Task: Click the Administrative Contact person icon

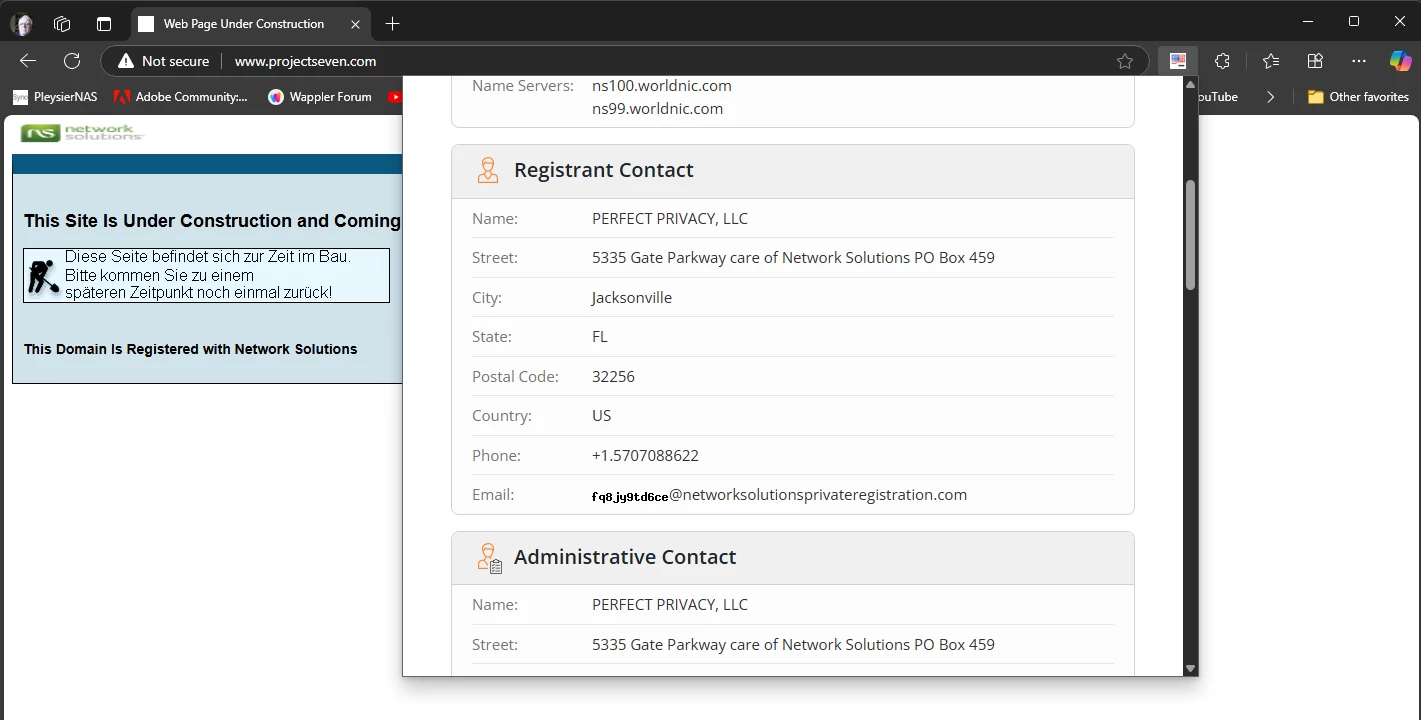Action: coord(489,558)
